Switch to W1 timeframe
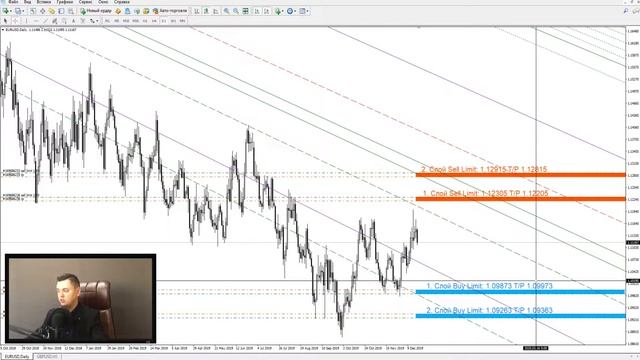The width and height of the screenshot is (640, 360). pos(173,20)
